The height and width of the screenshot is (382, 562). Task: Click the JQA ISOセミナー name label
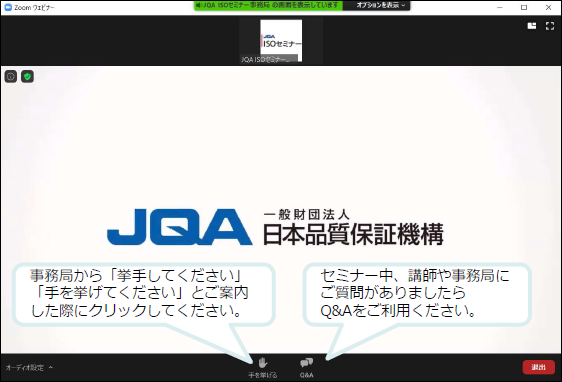(269, 59)
